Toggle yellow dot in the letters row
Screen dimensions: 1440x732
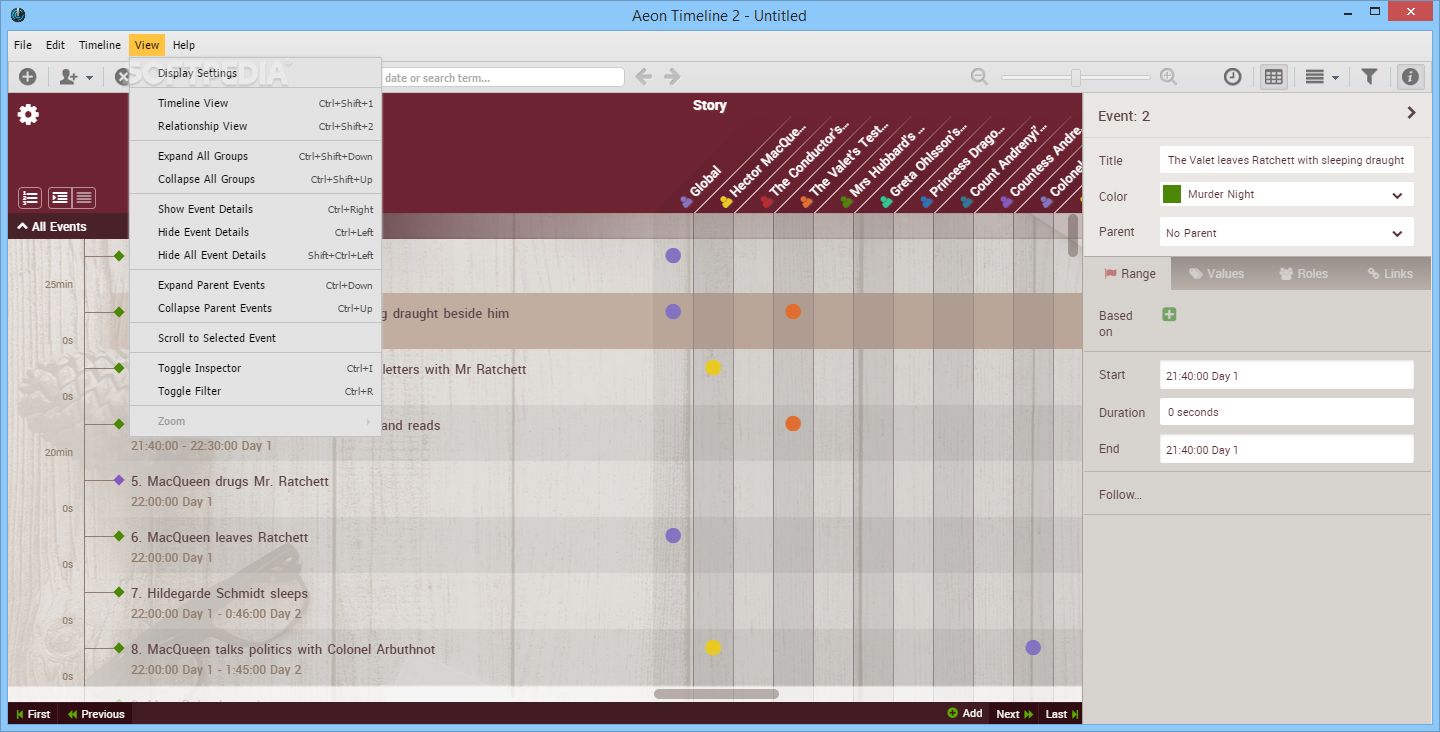pyautogui.click(x=713, y=367)
